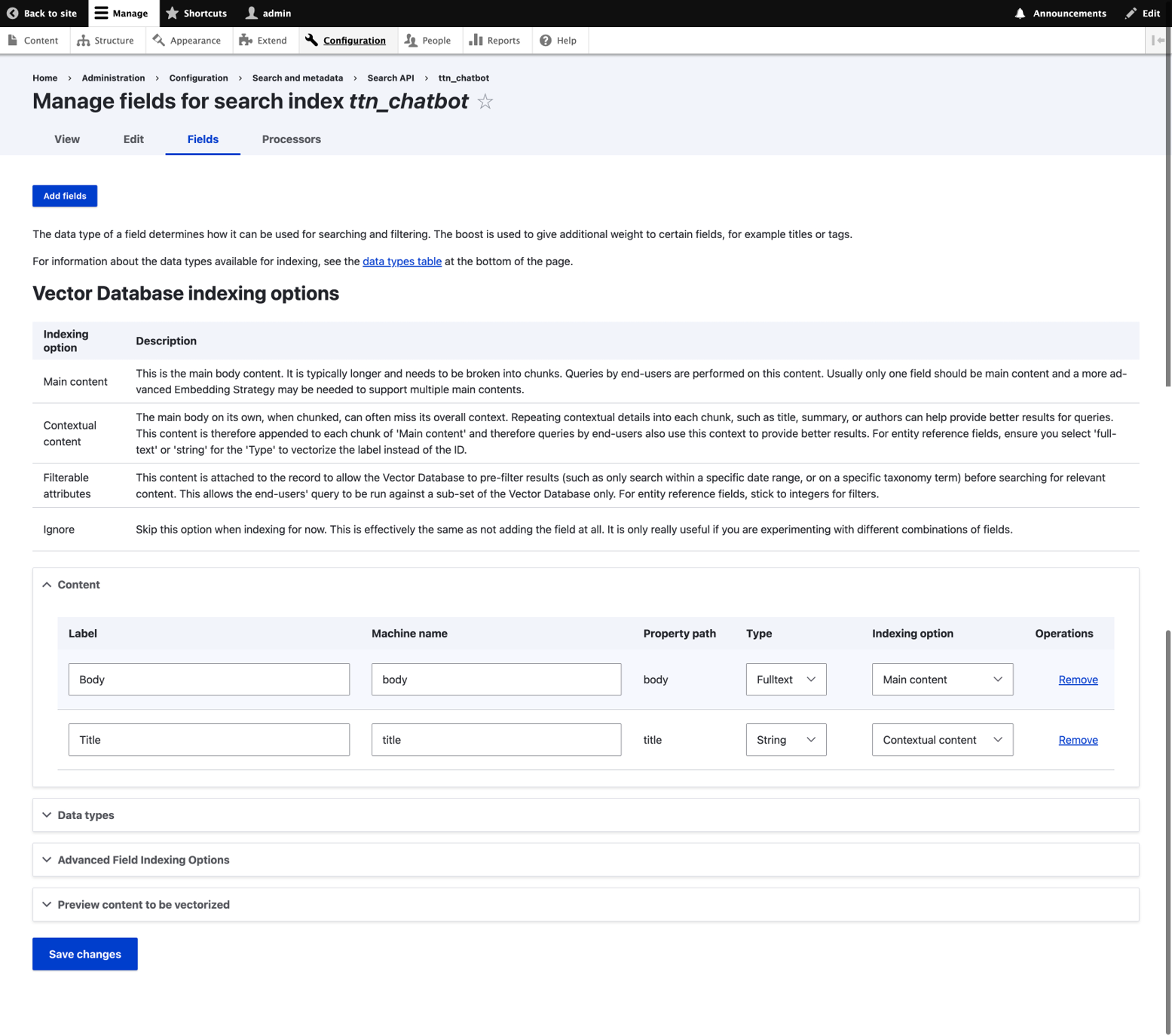Open the Reports bar-chart icon
Viewport: 1172px width, 1036px height.
coord(474,40)
